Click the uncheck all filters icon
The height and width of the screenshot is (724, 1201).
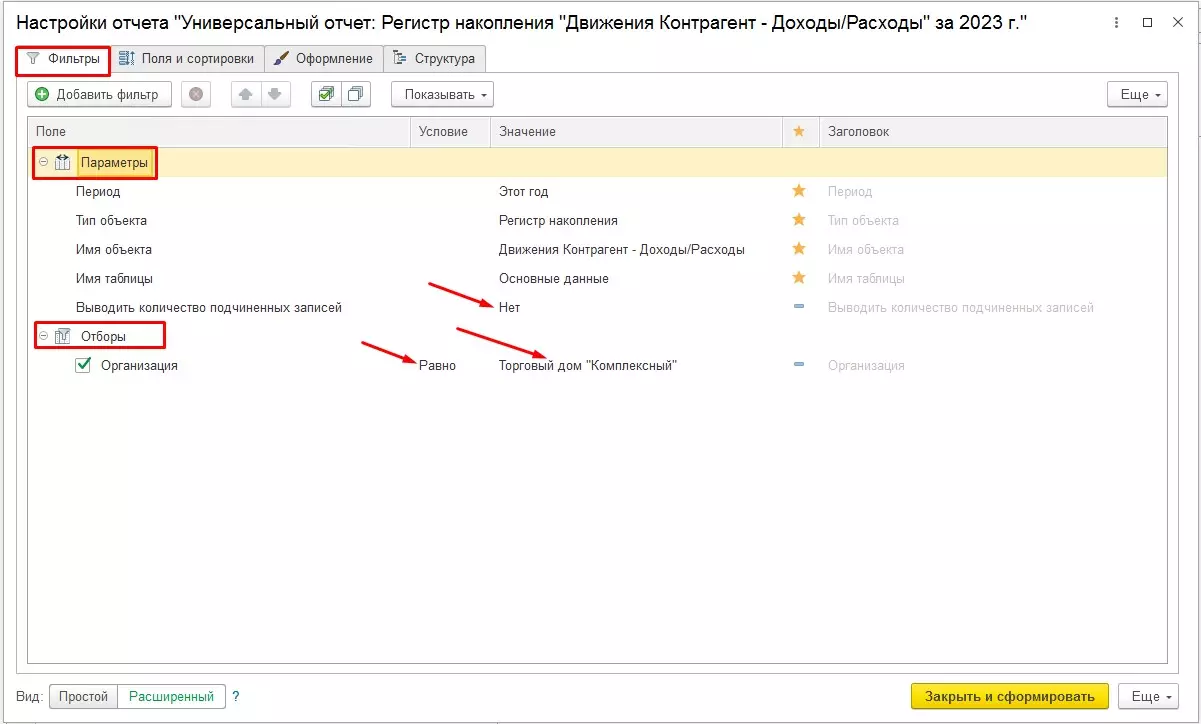pos(356,94)
